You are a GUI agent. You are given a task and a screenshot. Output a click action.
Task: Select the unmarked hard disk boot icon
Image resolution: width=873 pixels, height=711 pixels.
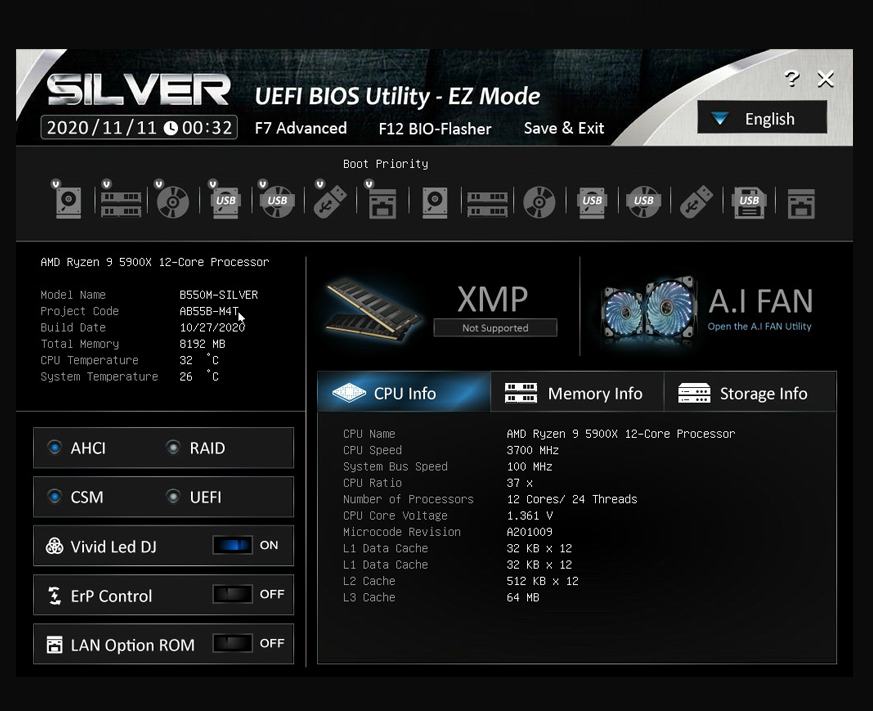click(435, 203)
